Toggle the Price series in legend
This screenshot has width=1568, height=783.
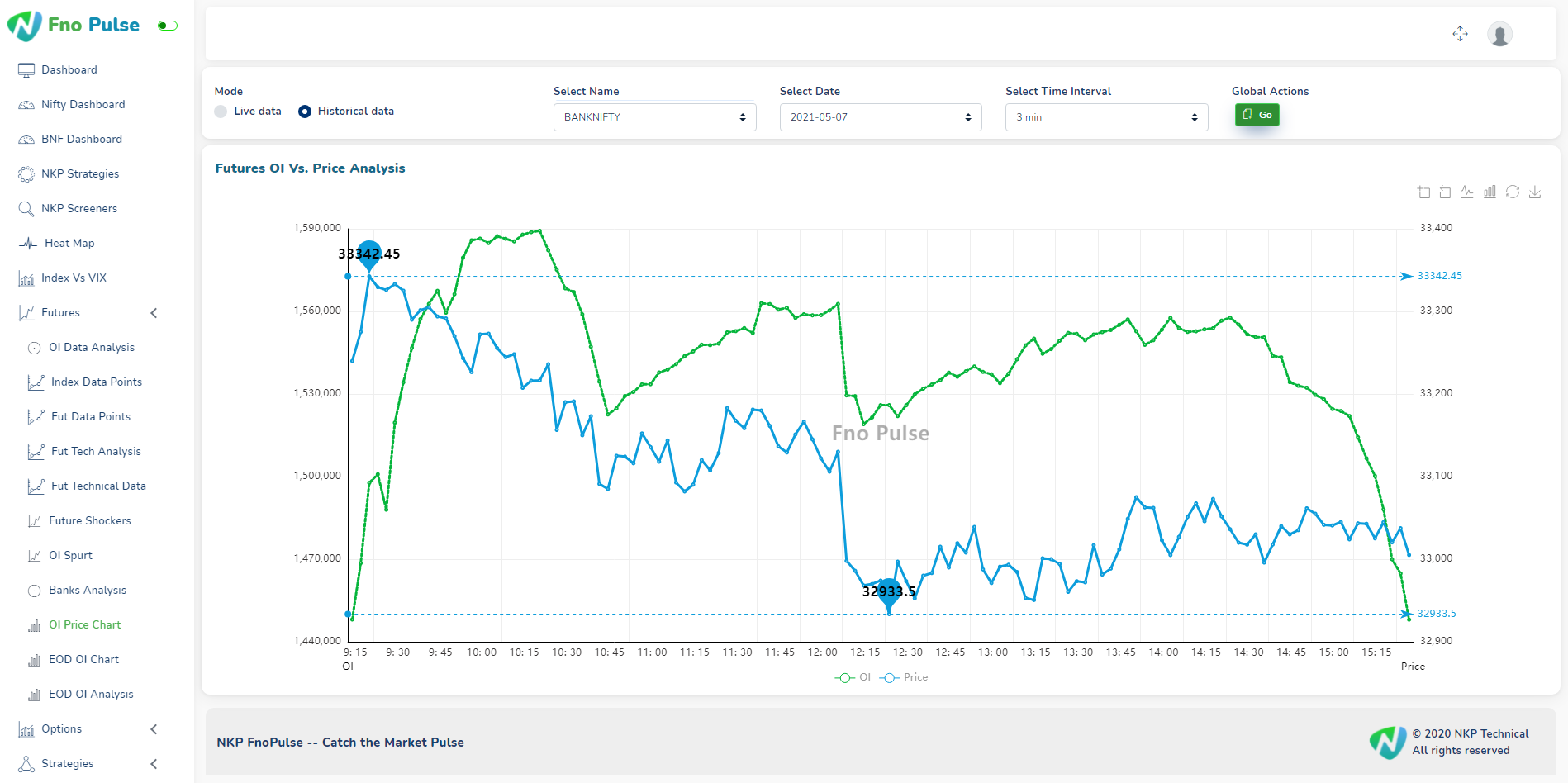click(904, 677)
